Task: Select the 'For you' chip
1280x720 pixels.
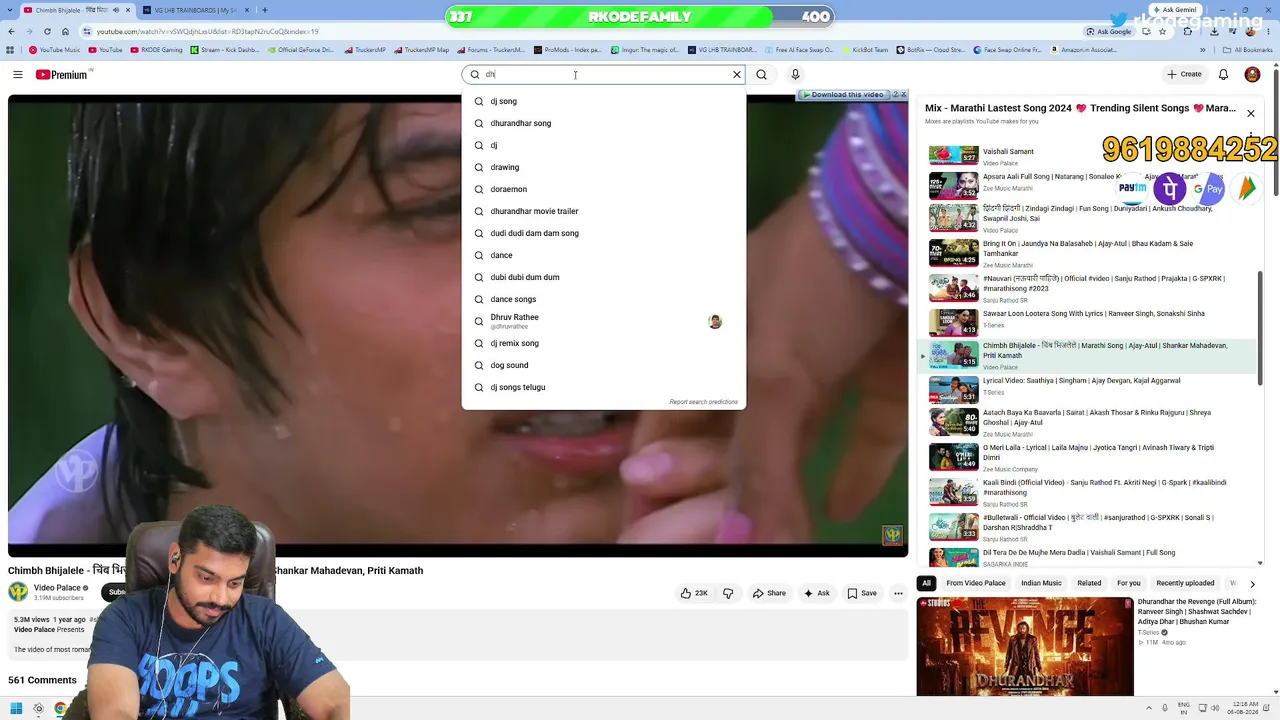Action: click(x=1128, y=583)
